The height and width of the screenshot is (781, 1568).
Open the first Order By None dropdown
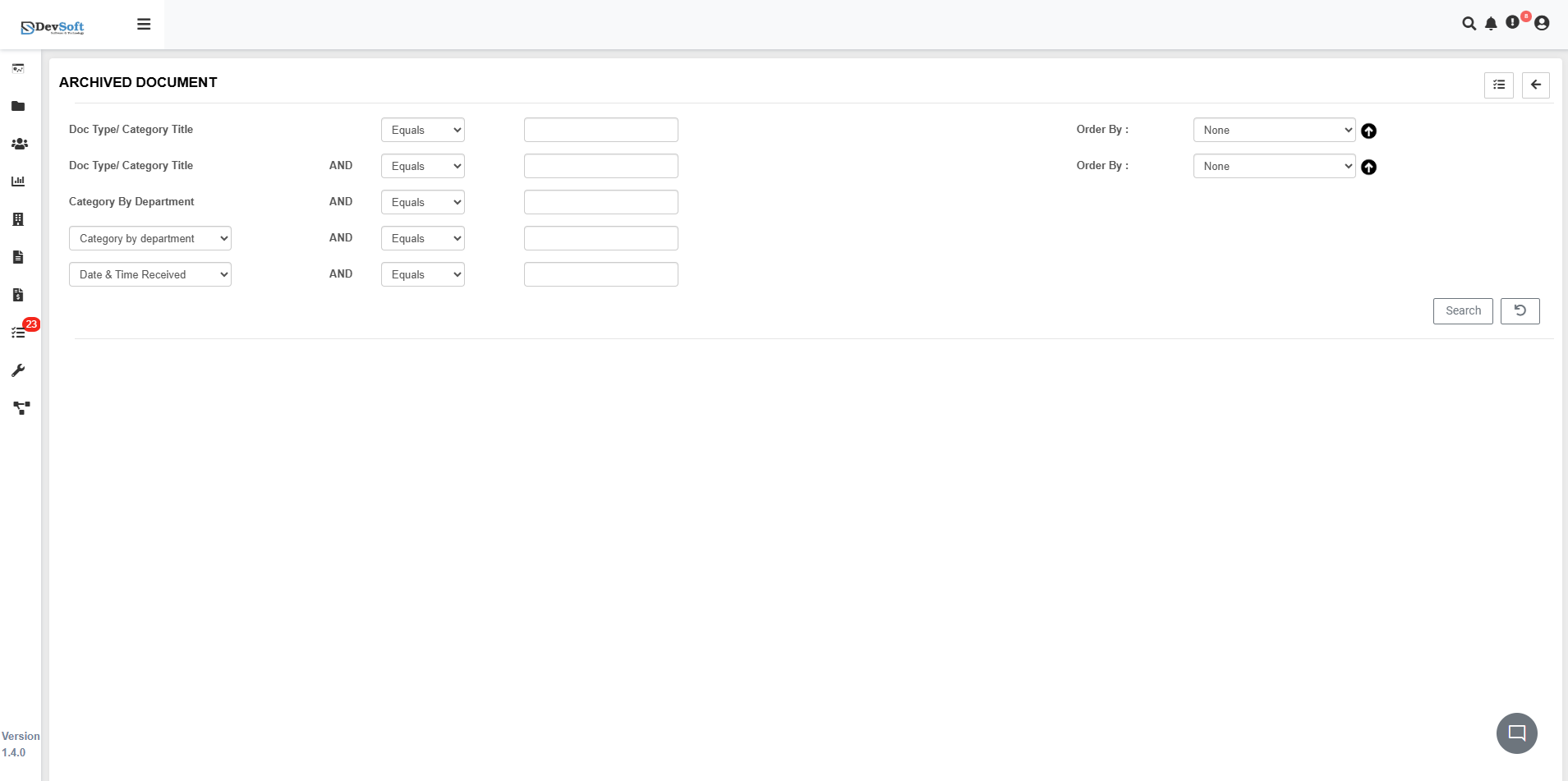pyautogui.click(x=1273, y=130)
